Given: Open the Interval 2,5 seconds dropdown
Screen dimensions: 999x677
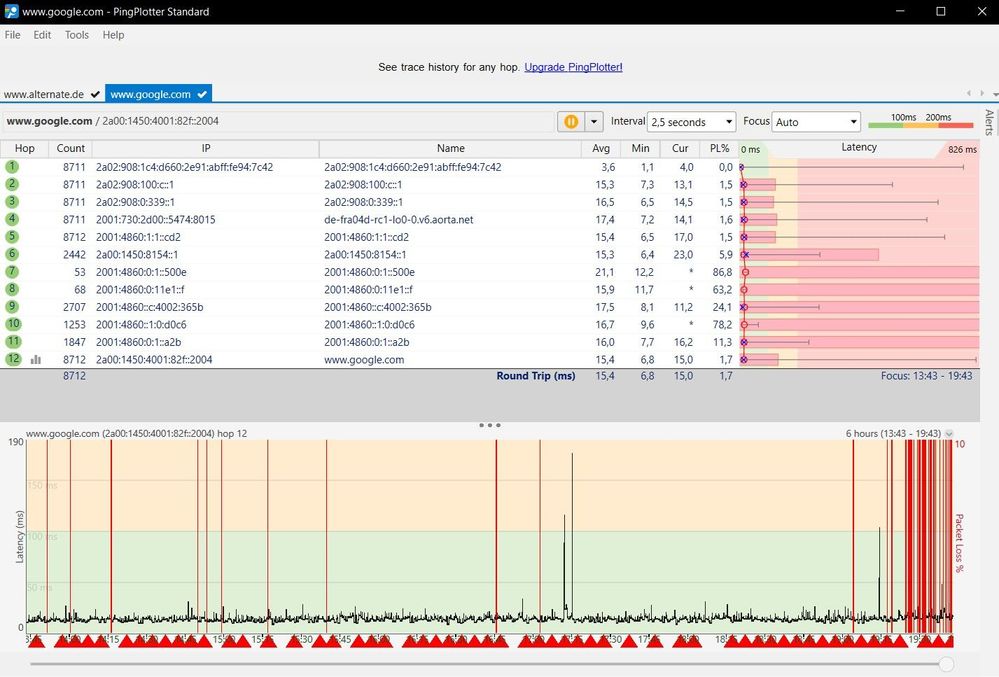Looking at the screenshot, I should 691,122.
